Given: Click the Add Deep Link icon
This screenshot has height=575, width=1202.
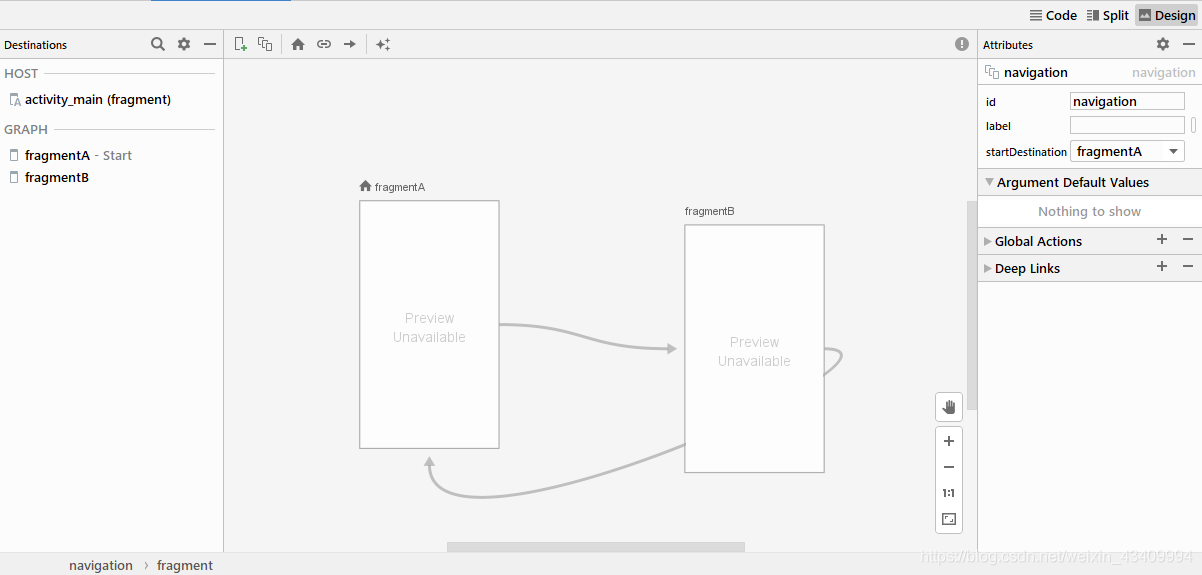Looking at the screenshot, I should [324, 44].
